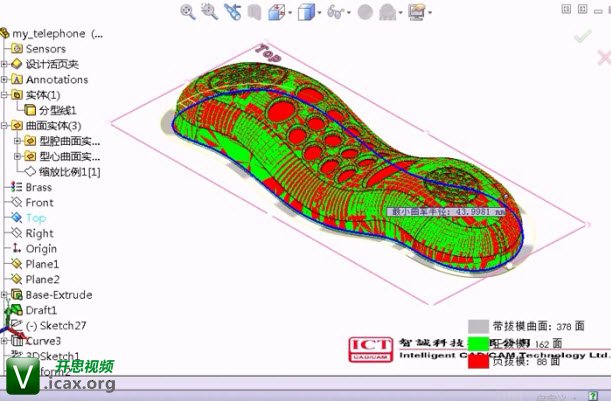This screenshot has height=401, width=611.
Task: Click the Top plane label in viewport
Action: click(268, 53)
